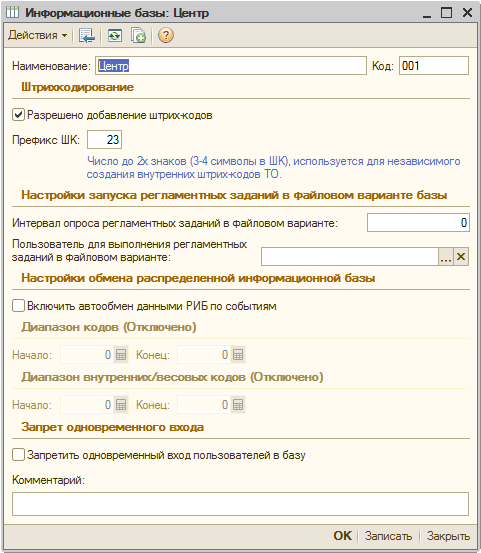This screenshot has width=481, height=553.
Task: Click Начало field under Диапазон кодов
Action: coord(87,354)
